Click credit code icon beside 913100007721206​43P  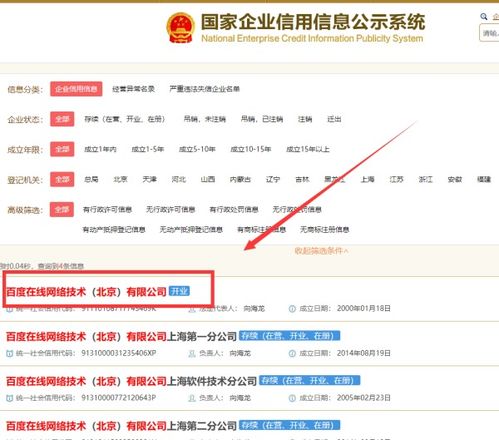point(10,398)
